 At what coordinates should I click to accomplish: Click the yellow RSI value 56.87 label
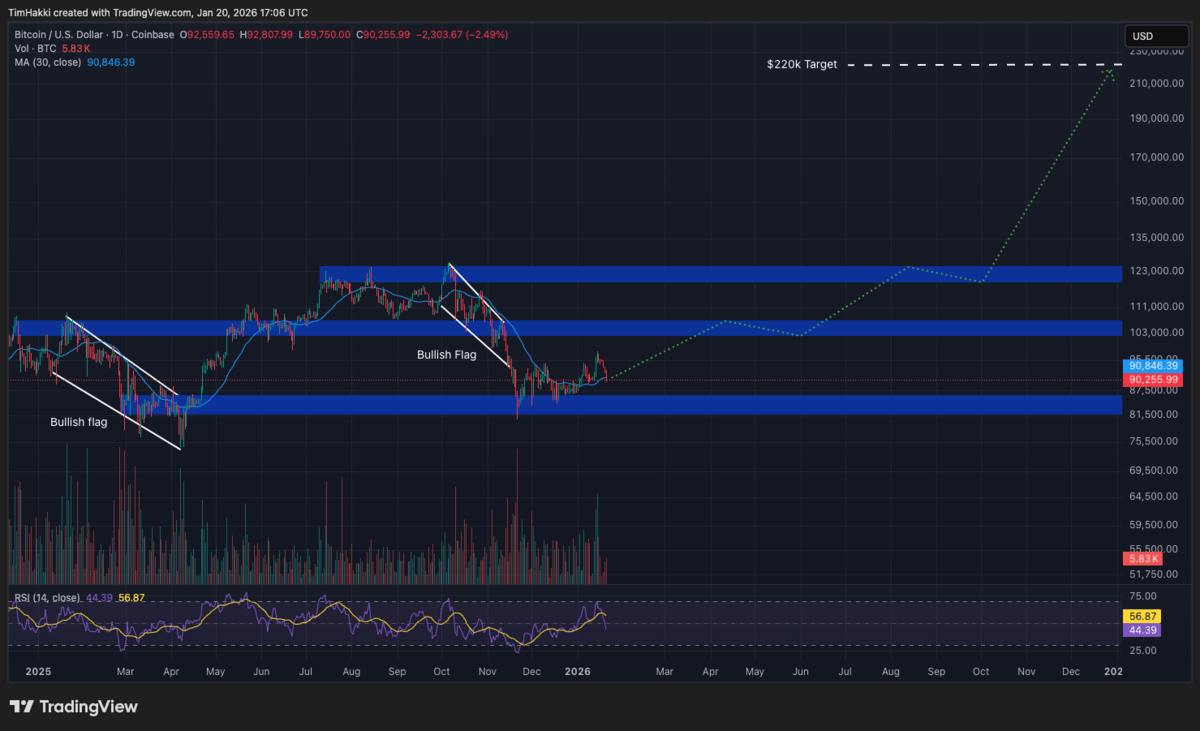[1142, 618]
